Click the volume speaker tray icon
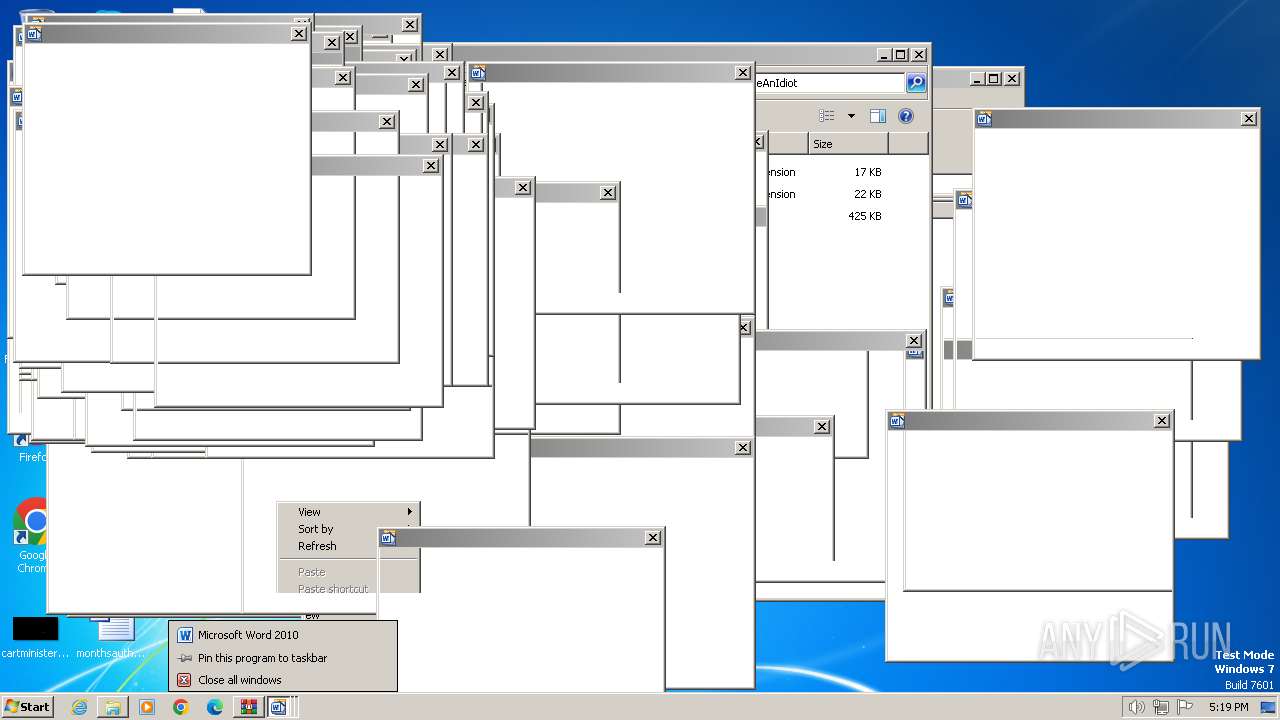The height and width of the screenshot is (720, 1280). [x=1136, y=707]
